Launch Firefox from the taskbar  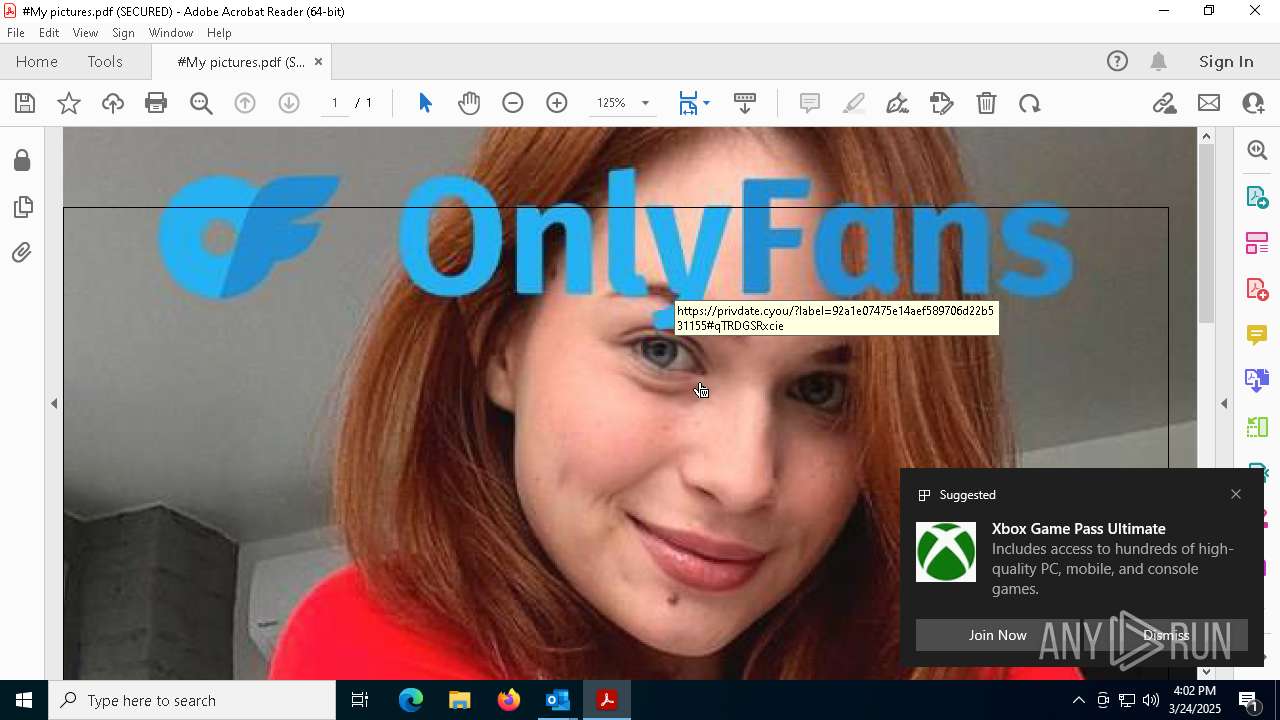(x=509, y=700)
